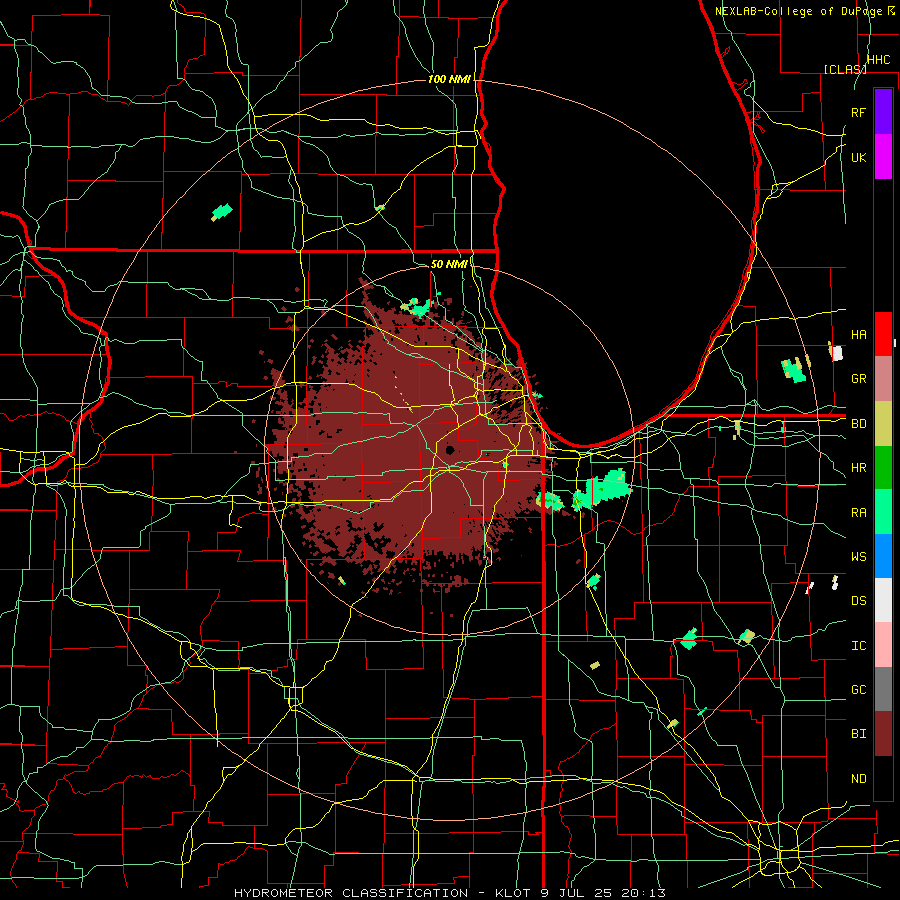Click the RA legend label
Image resolution: width=900 pixels, height=900 pixels.
[x=859, y=513]
